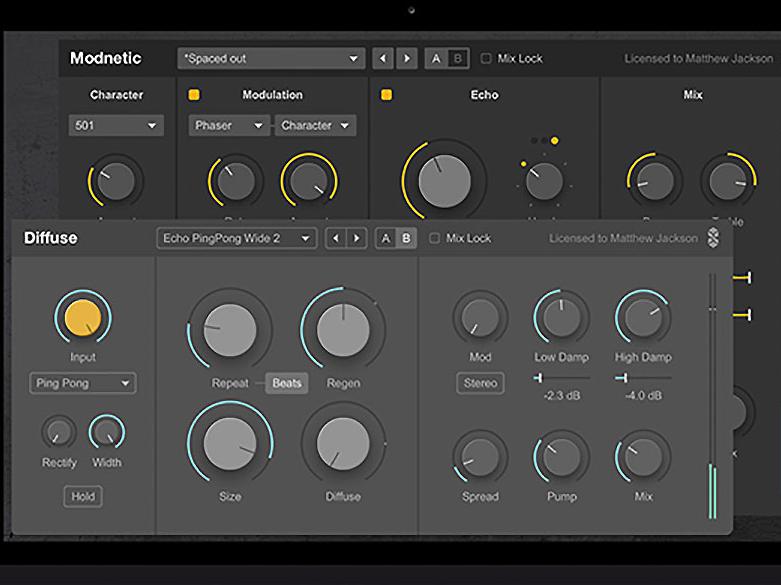Click the Stereo button under Mod

480,383
